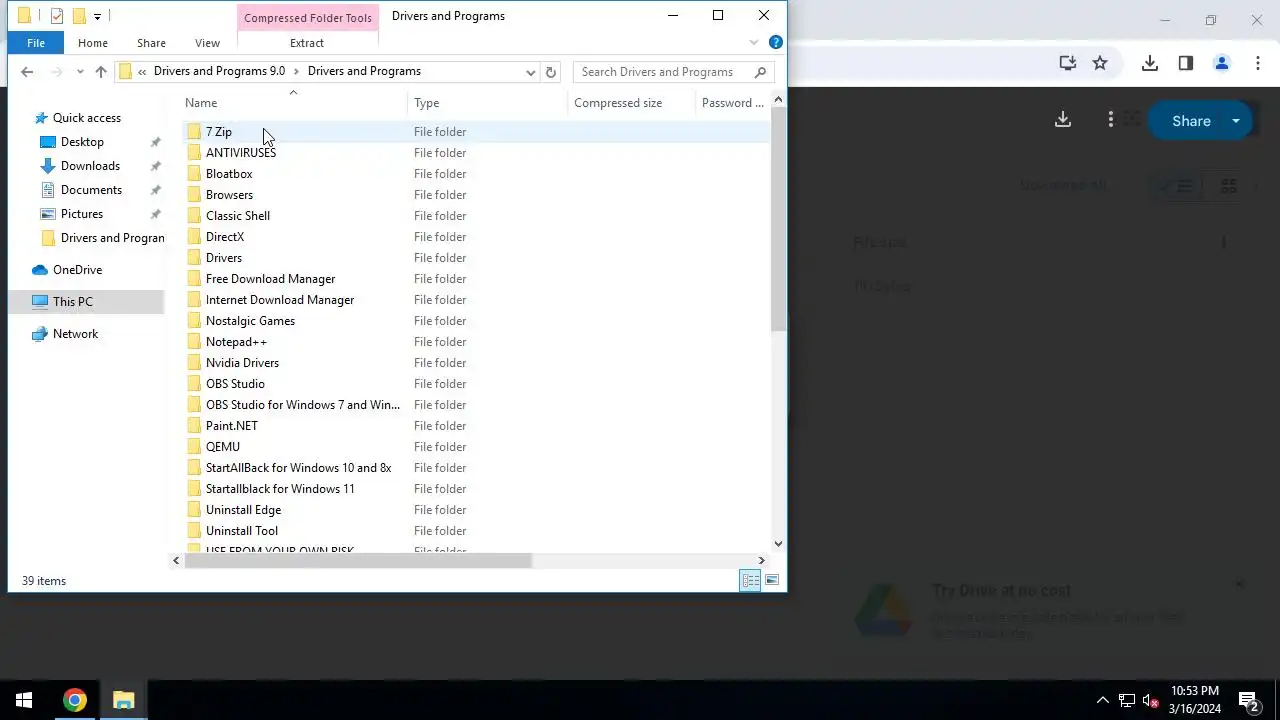Click Drivers and Programs 9.0 breadcrumb
Viewport: 1280px width, 720px height.
pyautogui.click(x=219, y=72)
